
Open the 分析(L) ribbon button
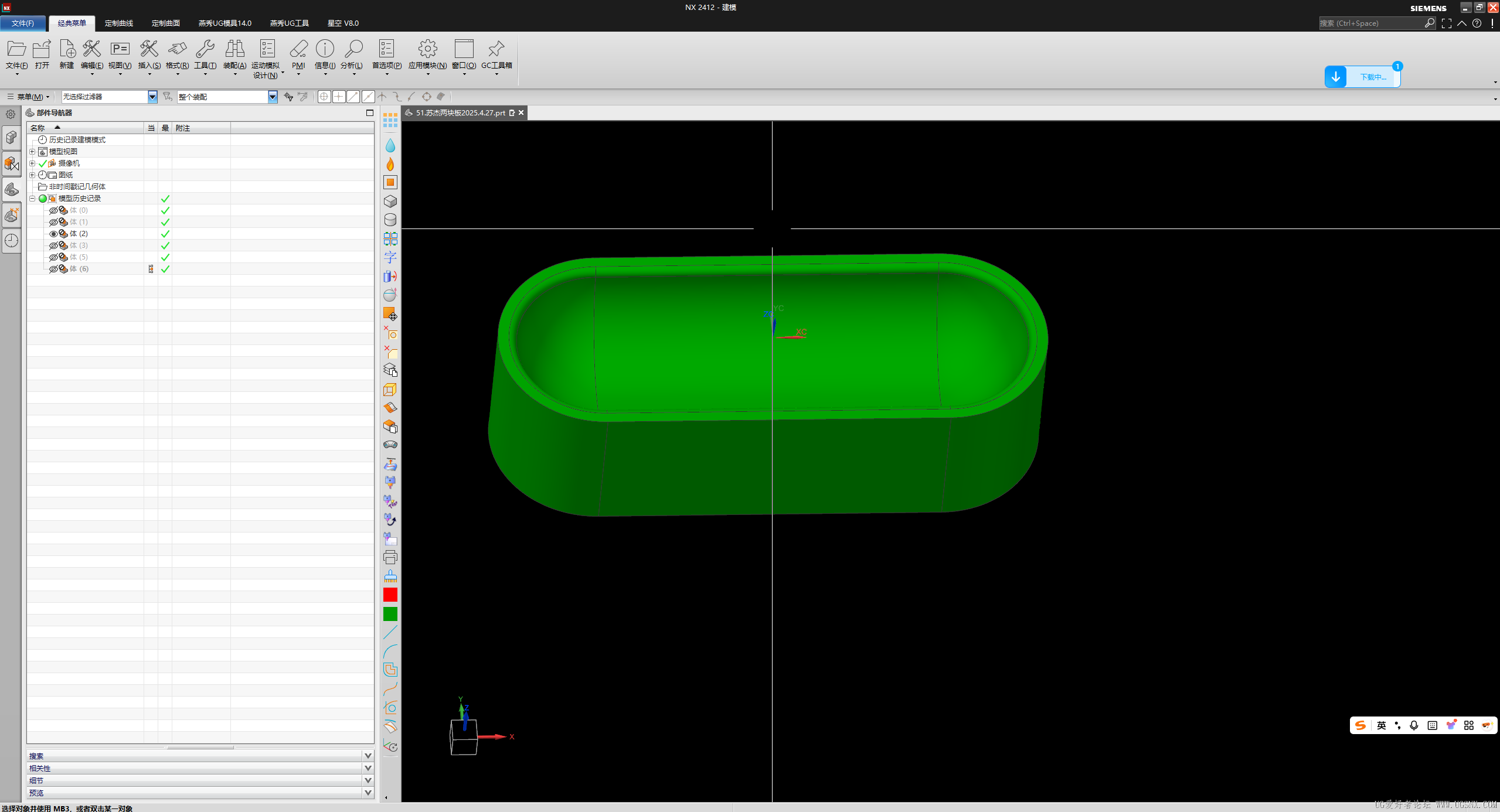click(x=352, y=56)
